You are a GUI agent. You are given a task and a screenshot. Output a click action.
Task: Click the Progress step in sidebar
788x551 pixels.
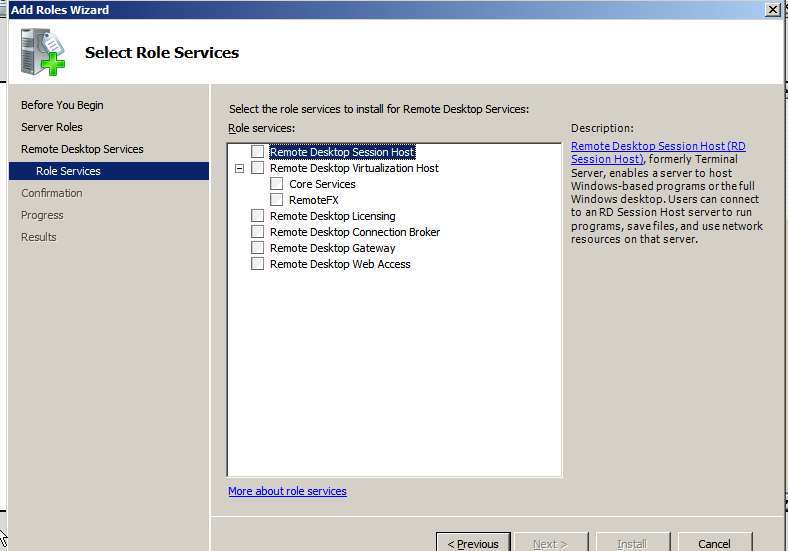(42, 215)
